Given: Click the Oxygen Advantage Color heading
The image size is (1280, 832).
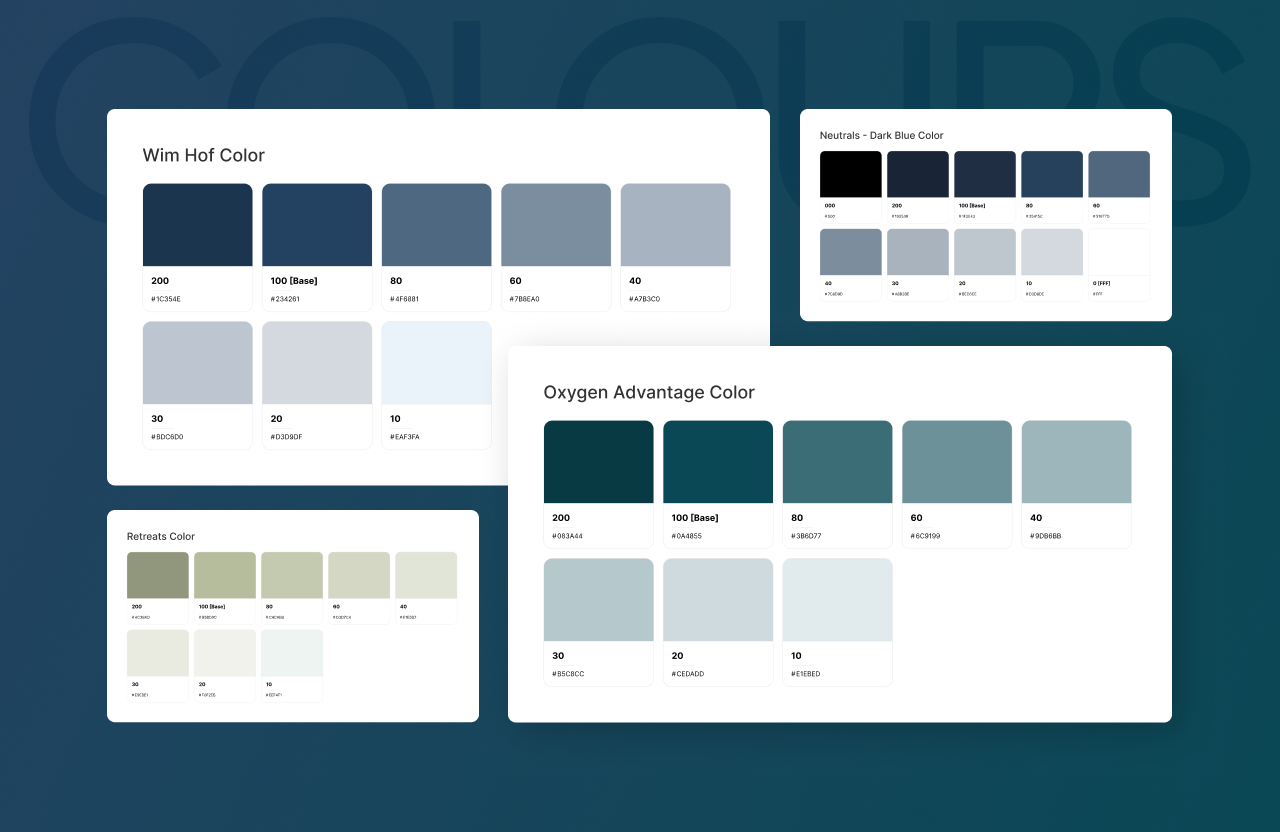Looking at the screenshot, I should (x=649, y=392).
